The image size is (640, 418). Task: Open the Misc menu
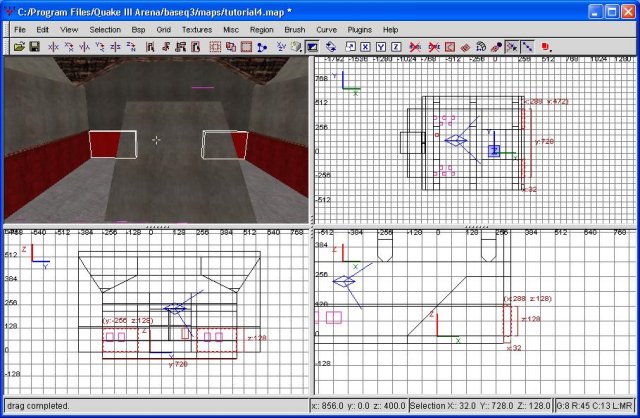coord(231,30)
